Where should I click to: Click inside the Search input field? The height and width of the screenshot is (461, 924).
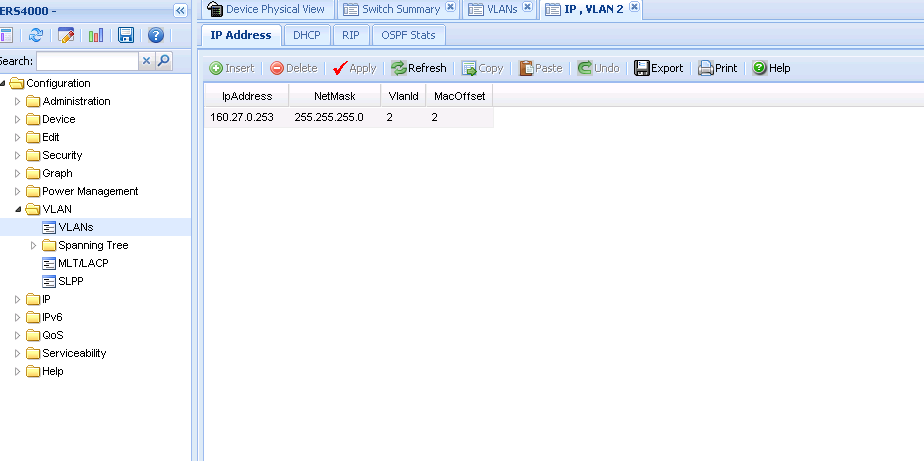pyautogui.click(x=87, y=61)
